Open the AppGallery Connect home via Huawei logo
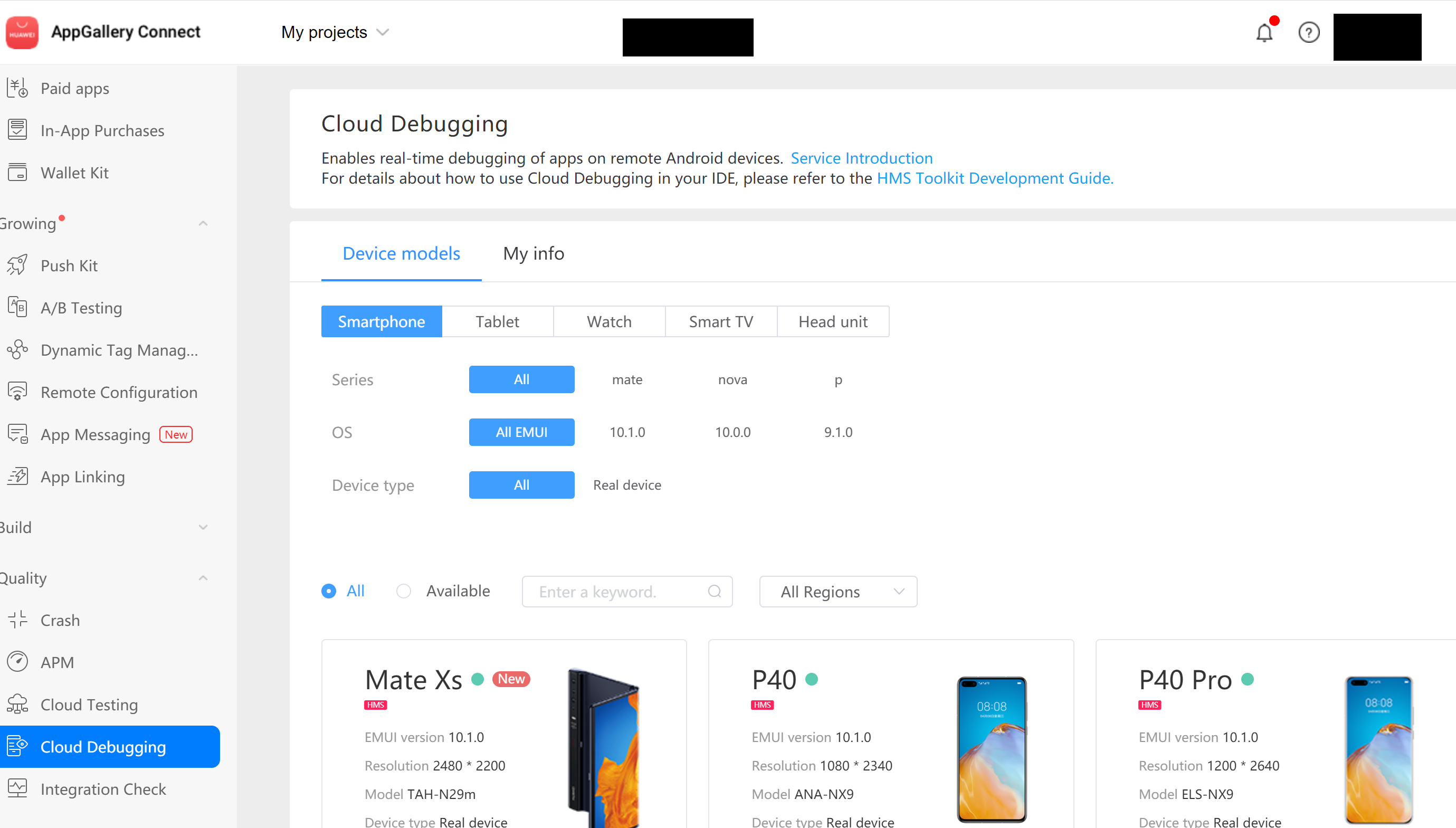 22,32
